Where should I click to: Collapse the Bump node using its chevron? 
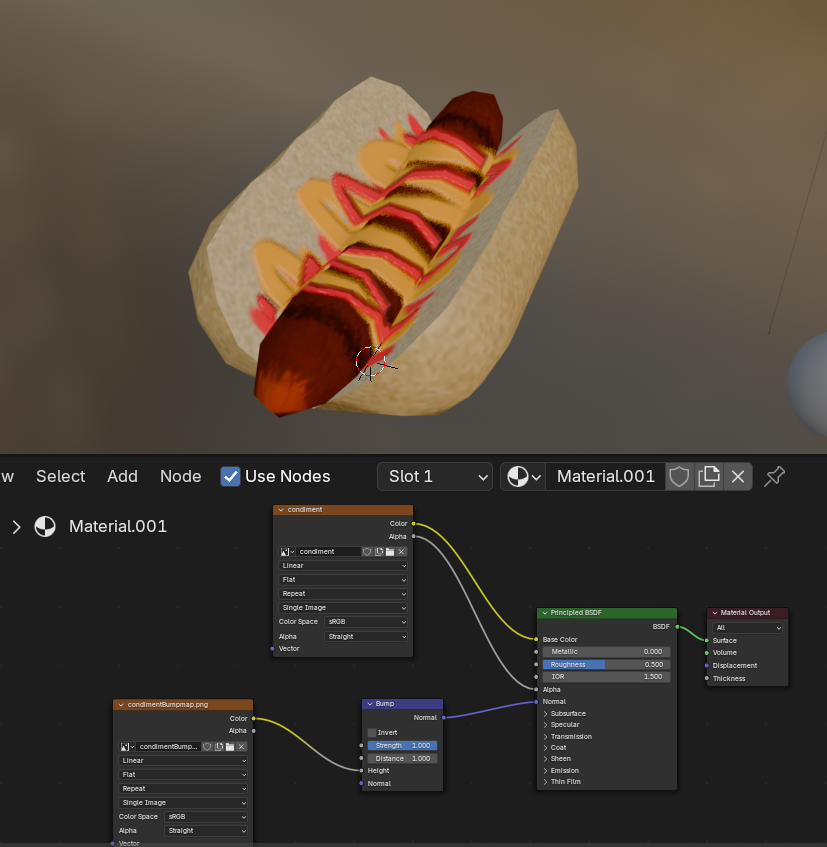[x=370, y=704]
